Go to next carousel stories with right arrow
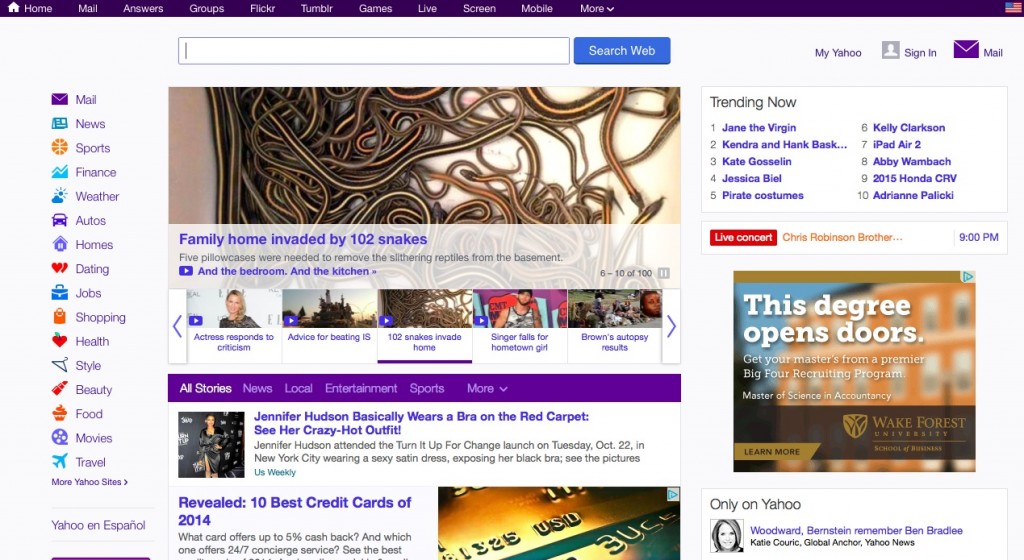 click(x=671, y=326)
